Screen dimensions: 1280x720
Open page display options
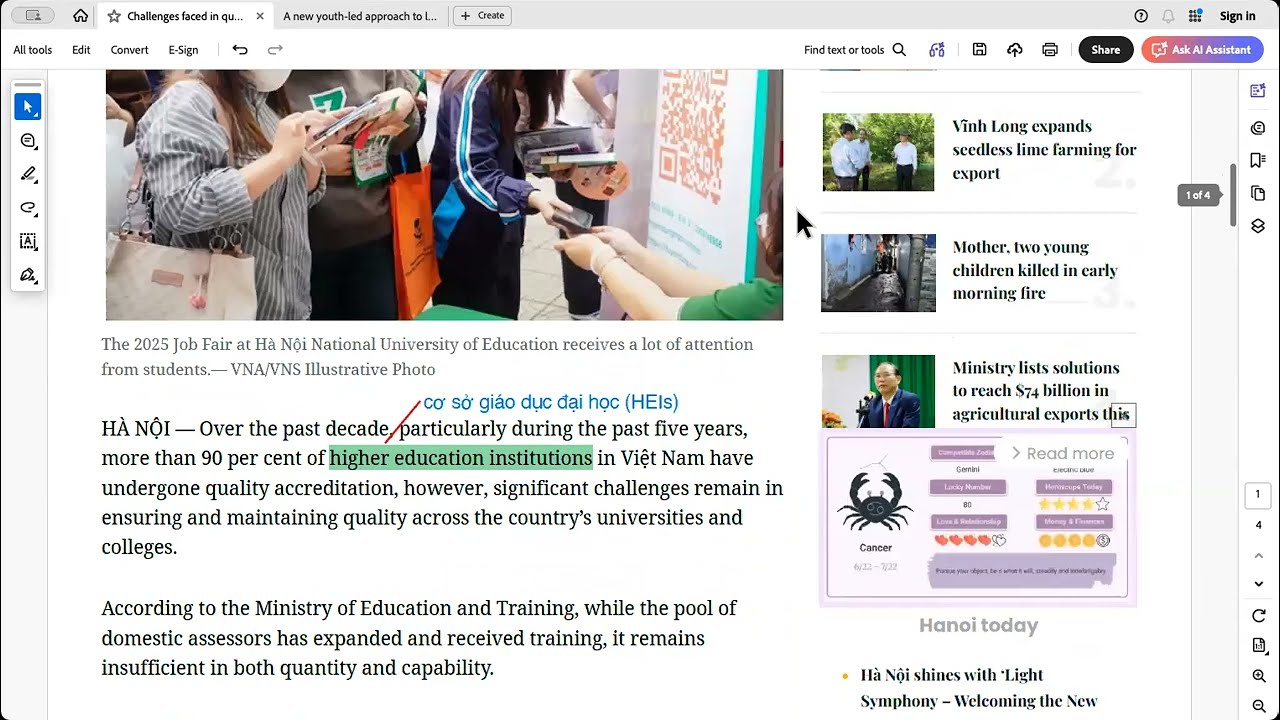1259,646
